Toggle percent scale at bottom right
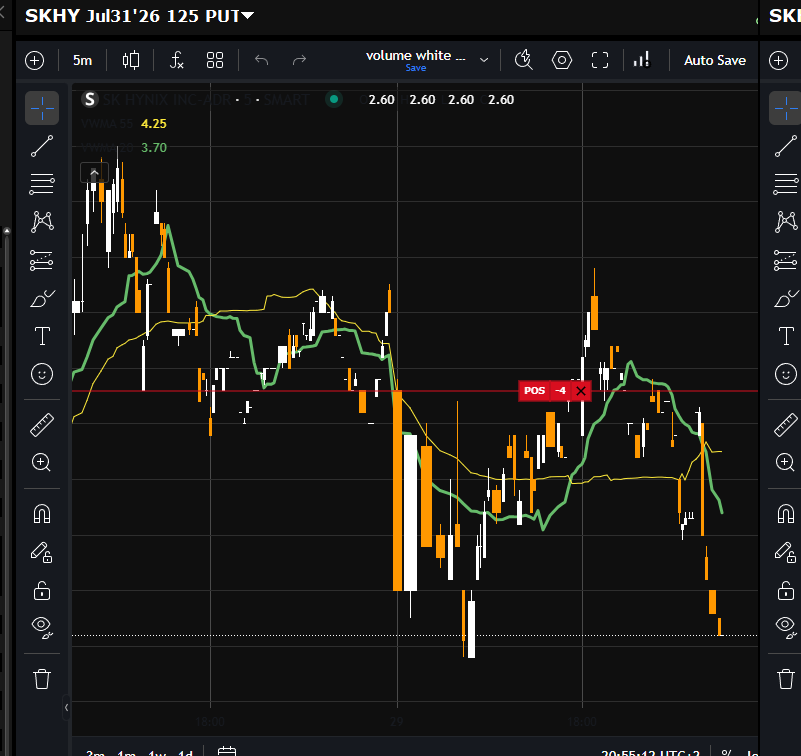801x756 pixels. tap(726, 753)
